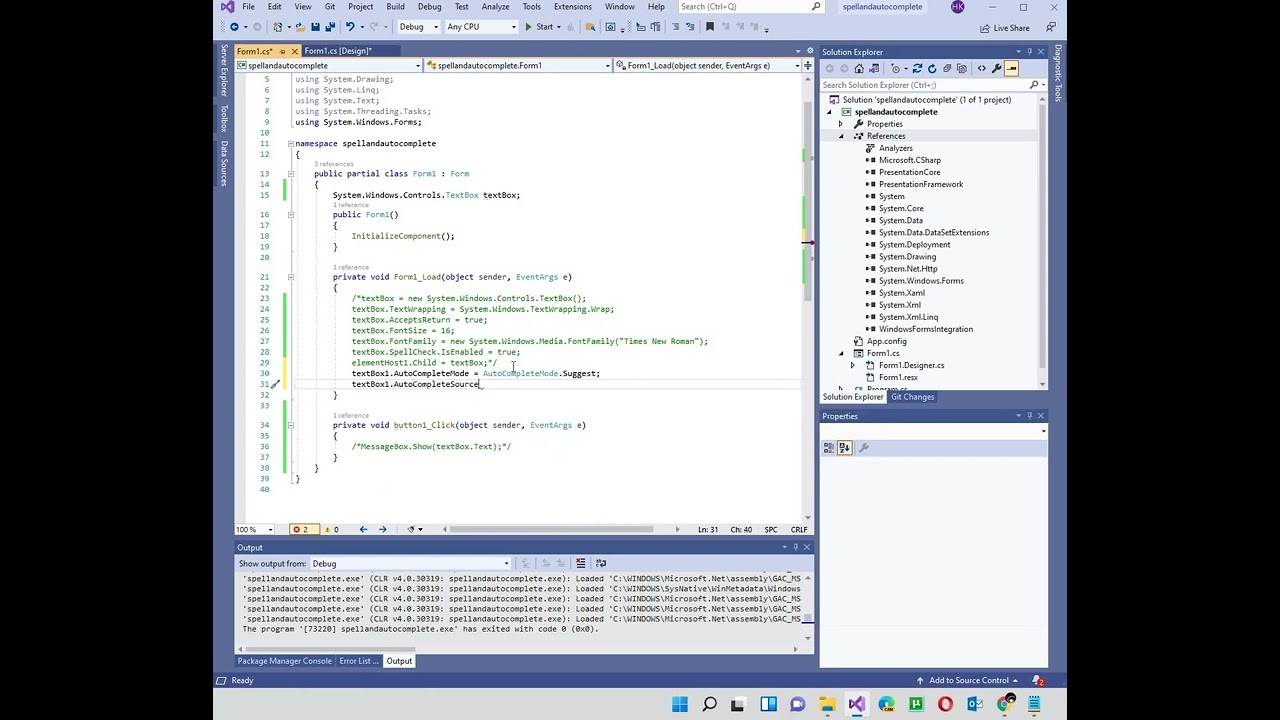Select App.config in Solution Explorer
The width and height of the screenshot is (1280, 720).
pyautogui.click(x=886, y=341)
